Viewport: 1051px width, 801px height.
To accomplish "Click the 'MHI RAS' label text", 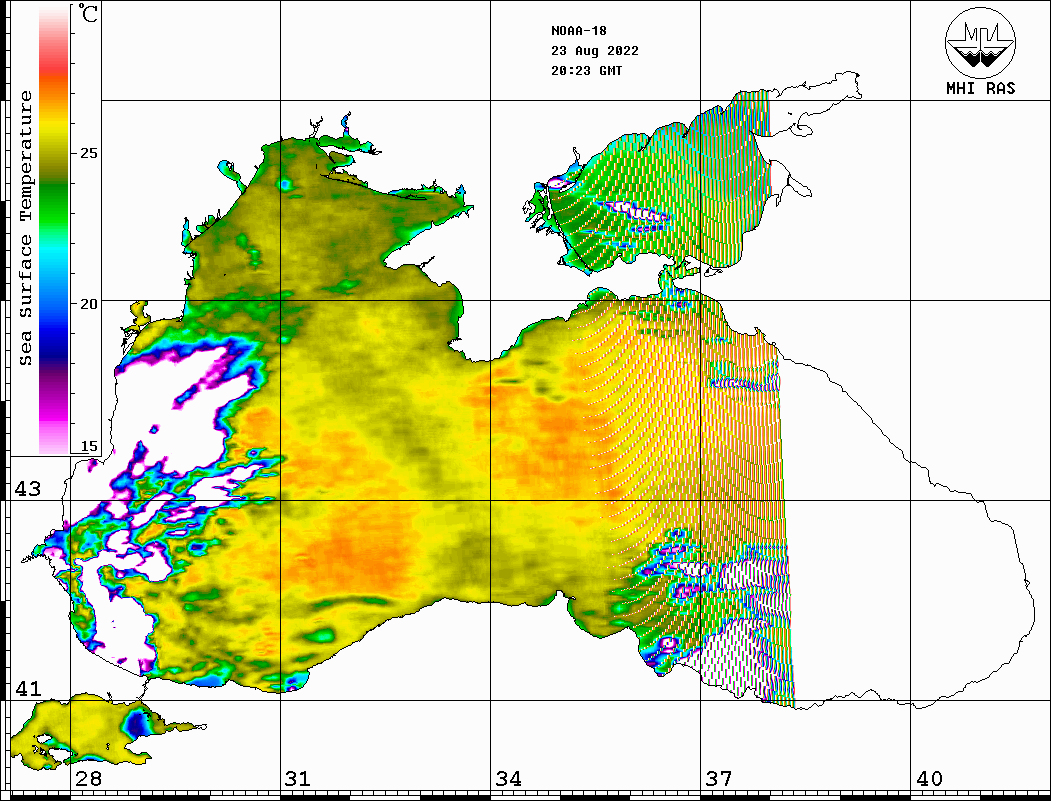I will pyautogui.click(x=981, y=88).
